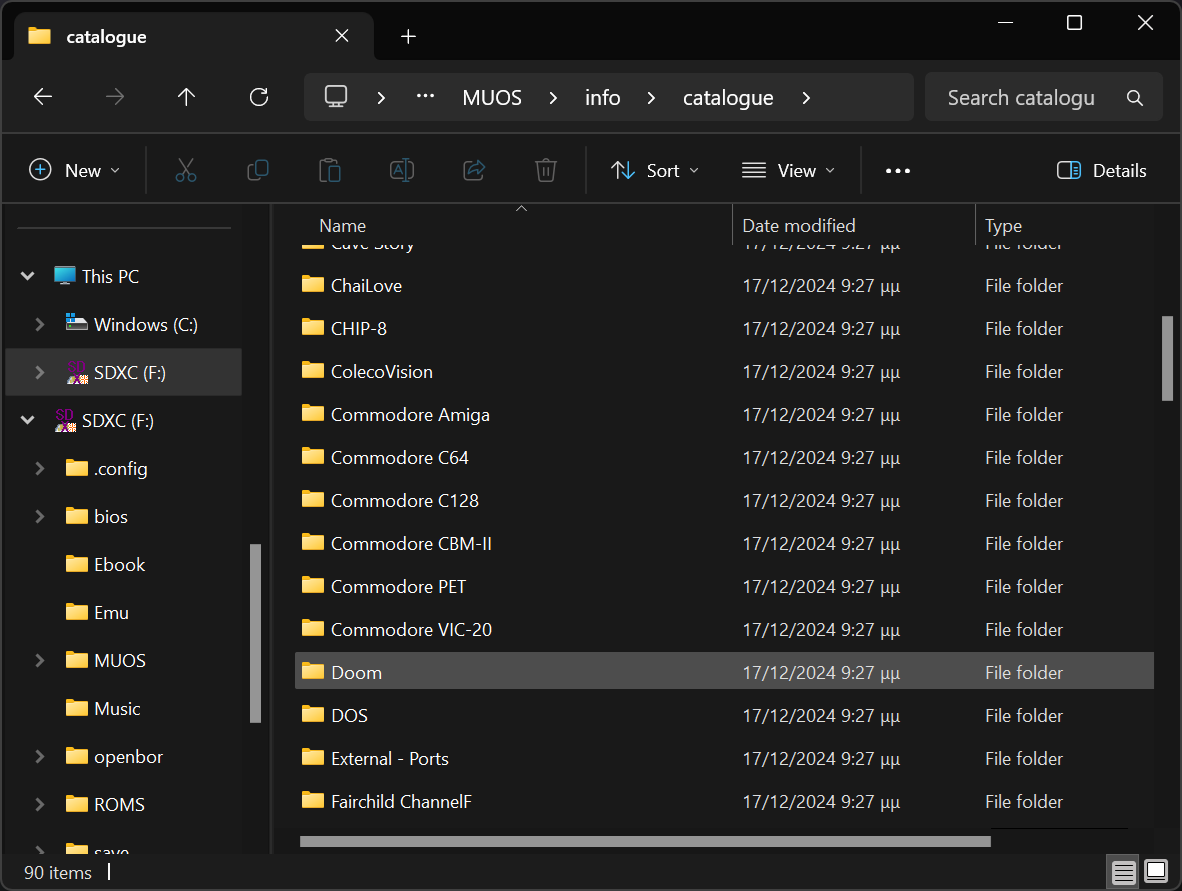Open the View dropdown menu
Viewport: 1182px width, 891px height.
coord(788,171)
